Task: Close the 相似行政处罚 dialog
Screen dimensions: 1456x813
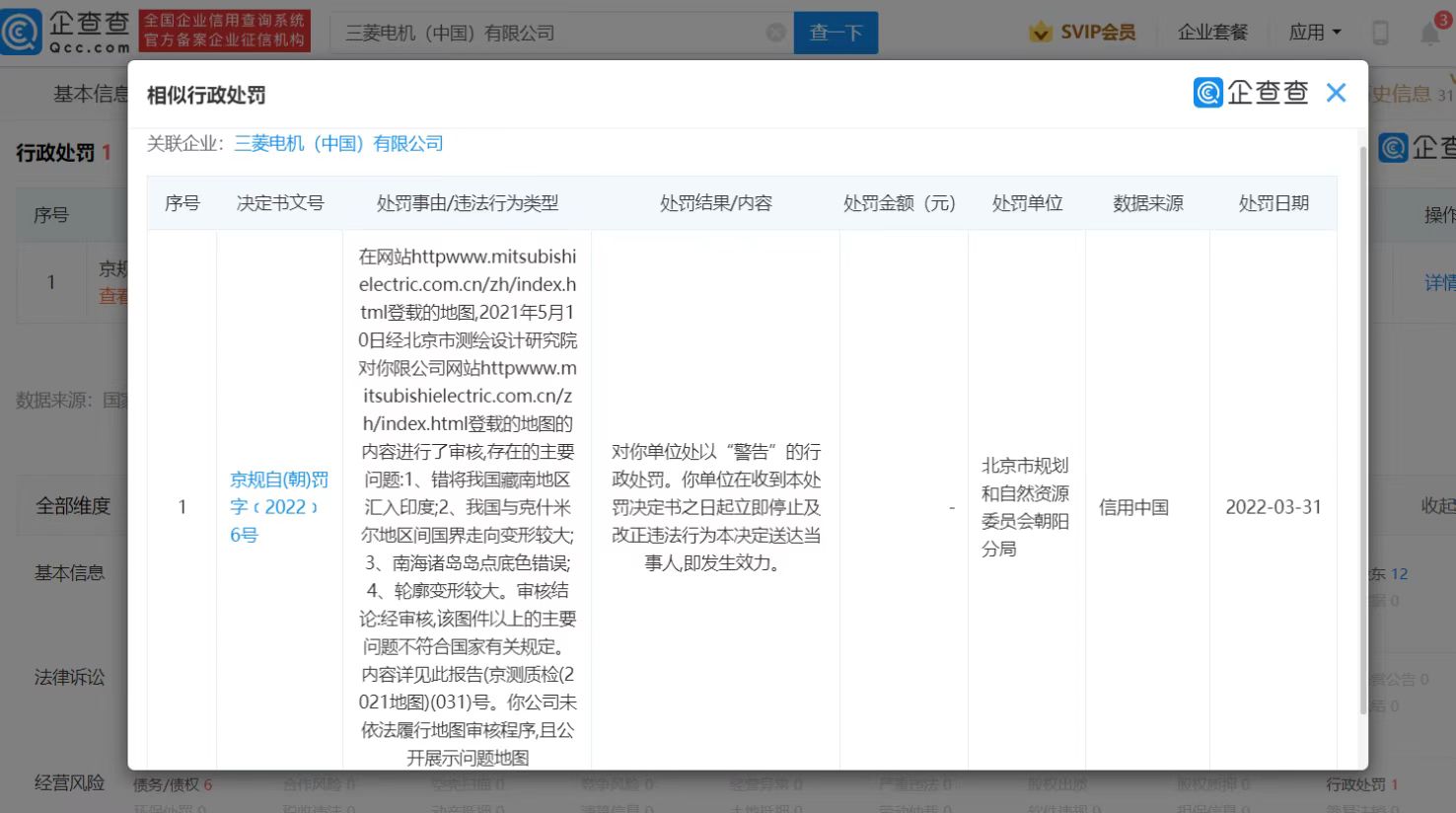Action: pos(1336,93)
